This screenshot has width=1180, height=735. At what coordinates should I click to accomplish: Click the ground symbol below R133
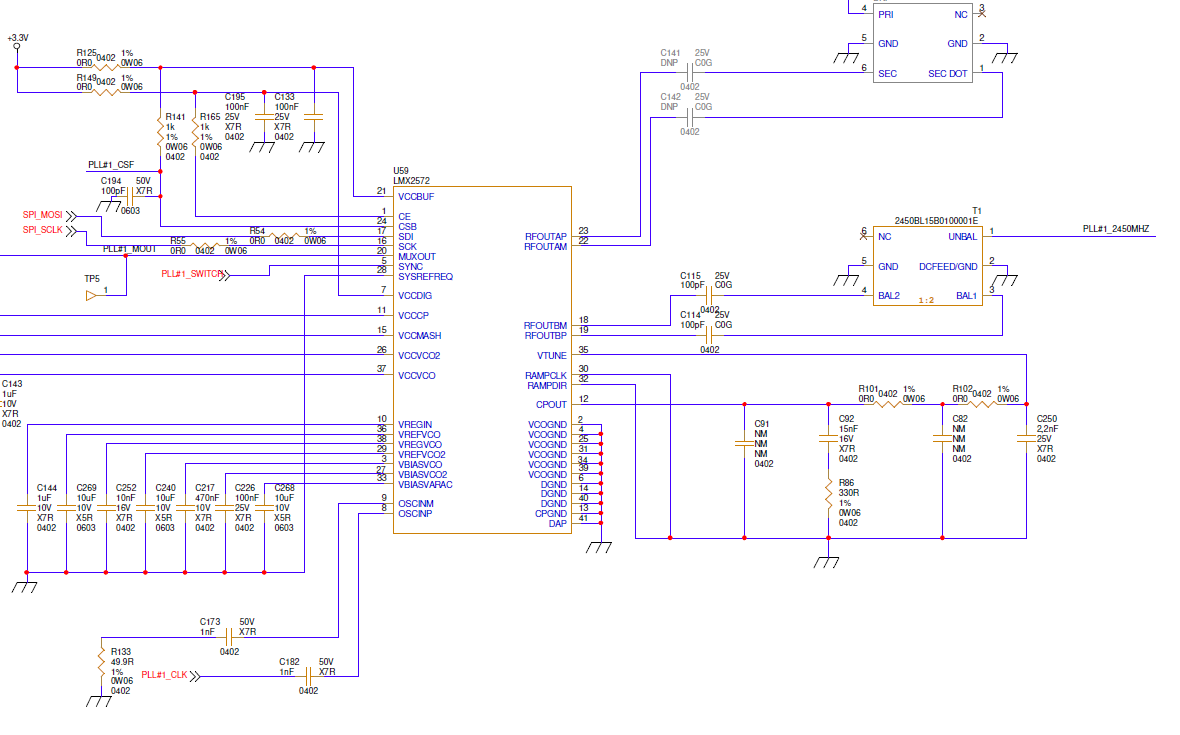coord(99,700)
